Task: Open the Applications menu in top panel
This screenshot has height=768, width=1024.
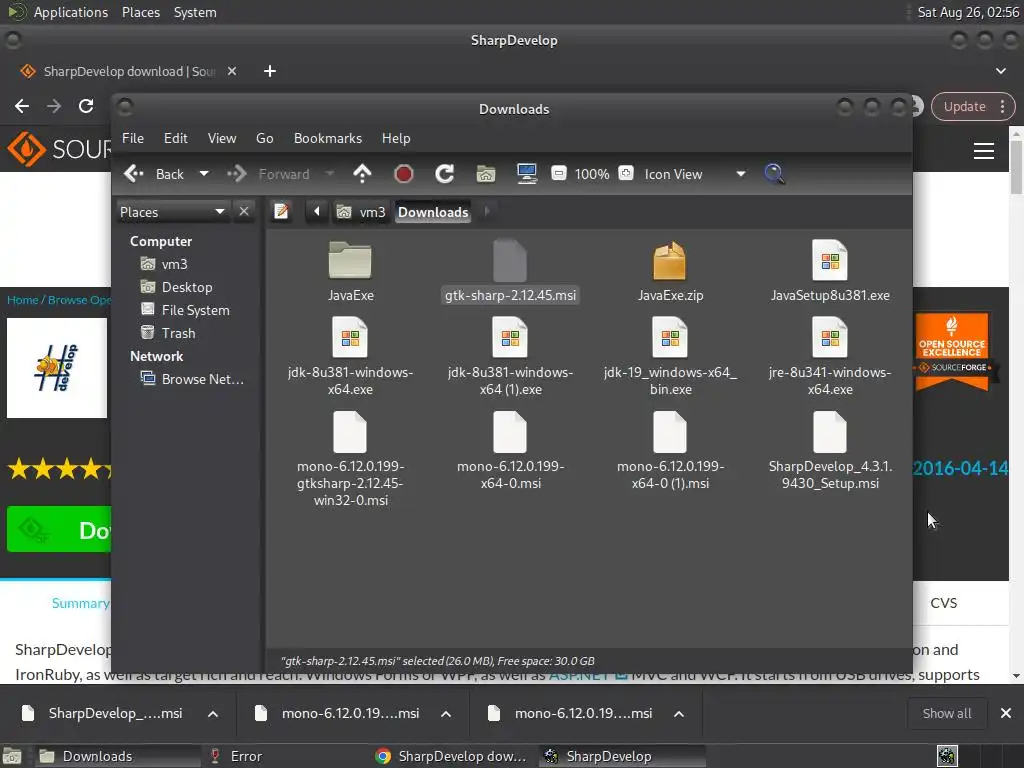Action: [71, 12]
